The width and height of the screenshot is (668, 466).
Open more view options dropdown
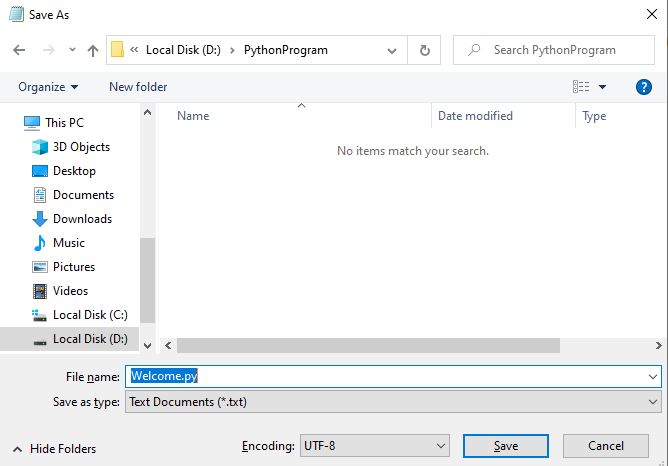pyautogui.click(x=602, y=87)
